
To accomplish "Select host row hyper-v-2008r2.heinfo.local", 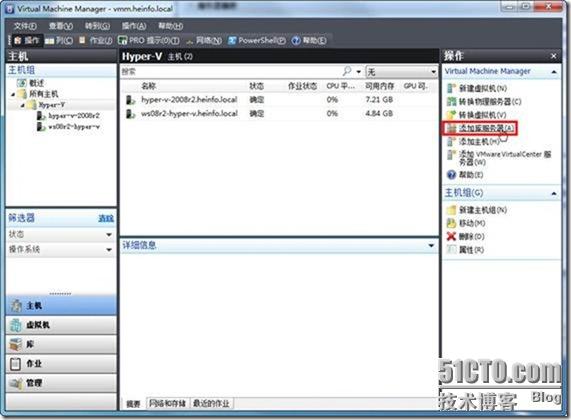I will [x=279, y=99].
